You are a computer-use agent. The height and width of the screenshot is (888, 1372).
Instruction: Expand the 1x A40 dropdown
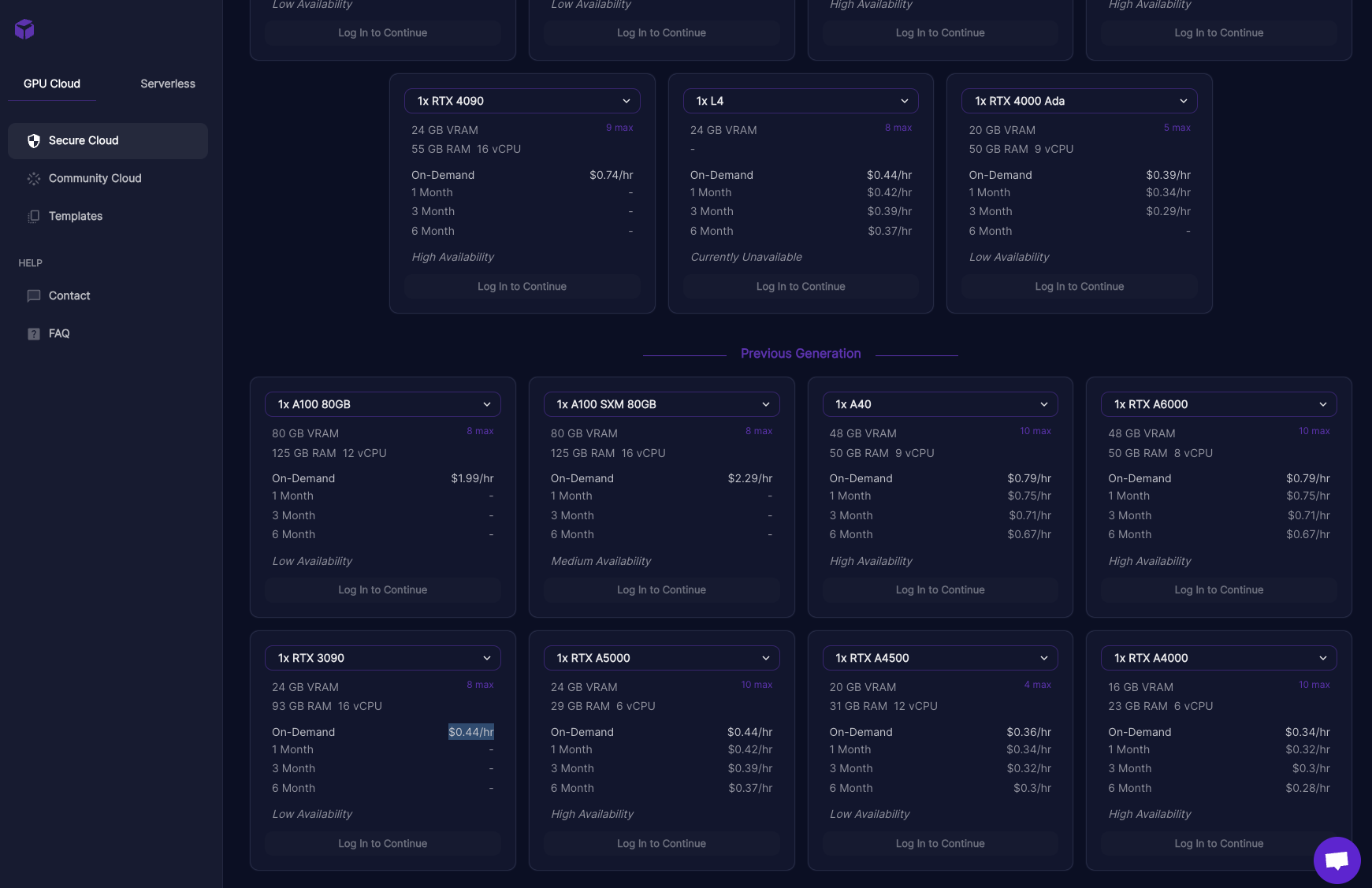tap(940, 404)
